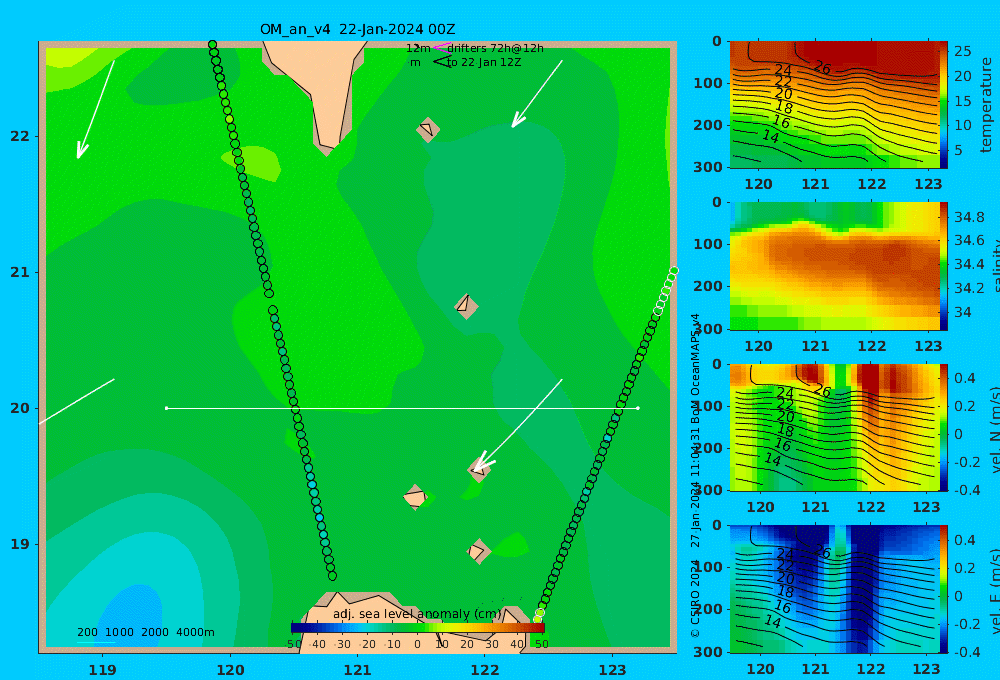Click the island marker near 18.95N 121.95E
Viewport: 1000px width, 680px height.
[x=478, y=551]
